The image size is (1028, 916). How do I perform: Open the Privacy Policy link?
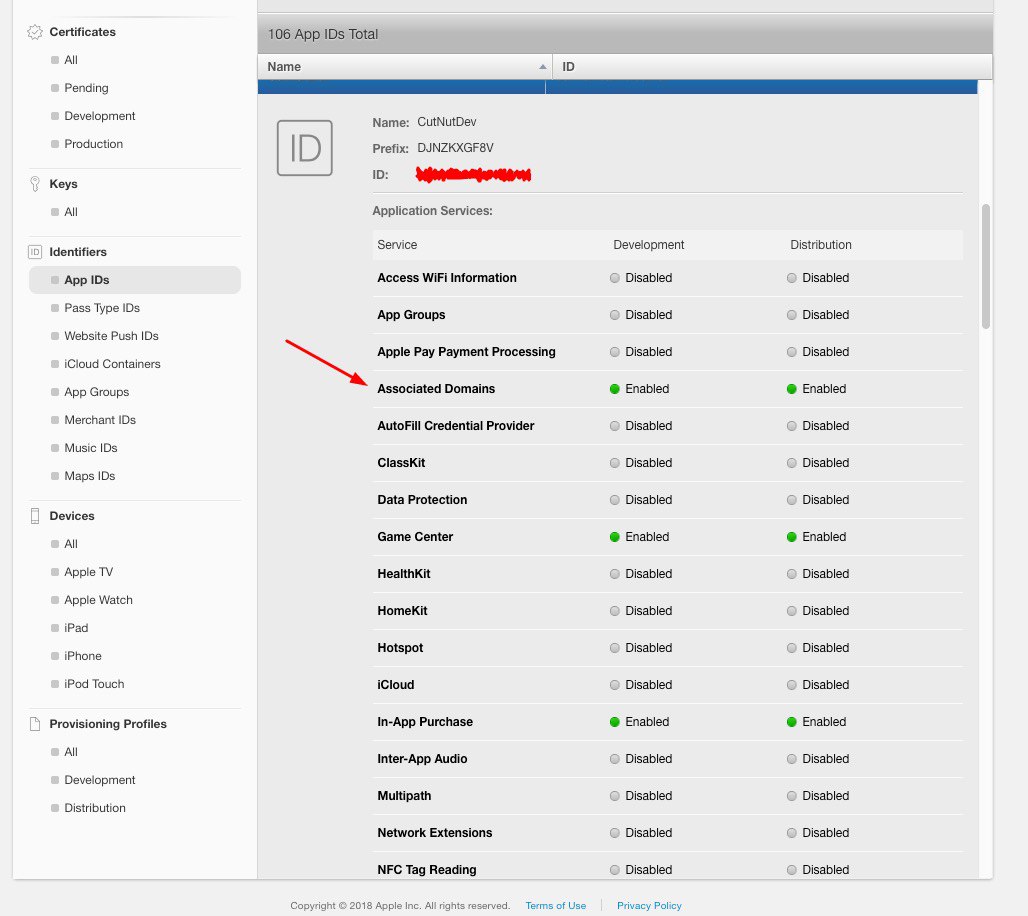[x=649, y=906]
